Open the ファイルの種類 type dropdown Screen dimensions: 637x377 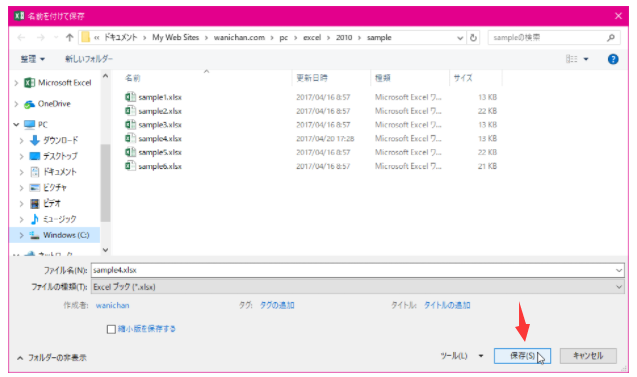tap(358, 287)
